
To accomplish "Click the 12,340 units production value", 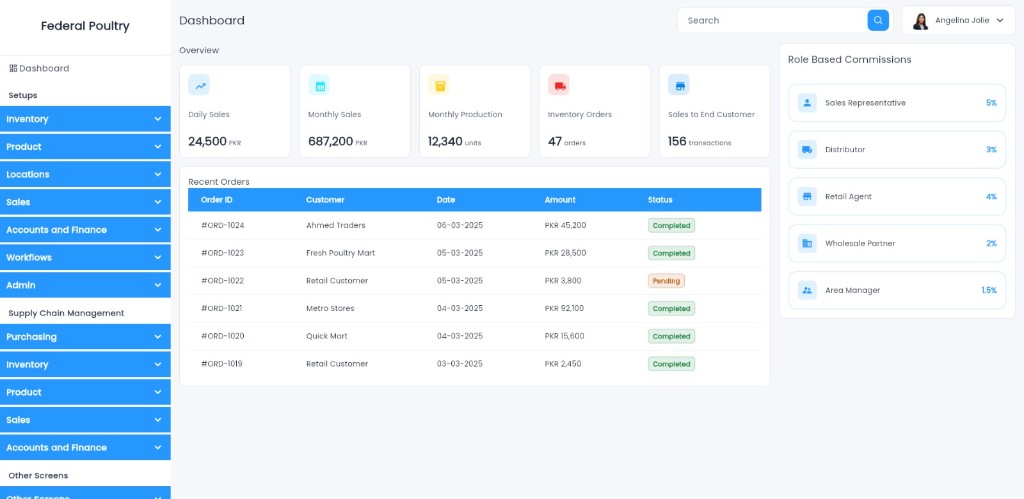I will coord(455,141).
